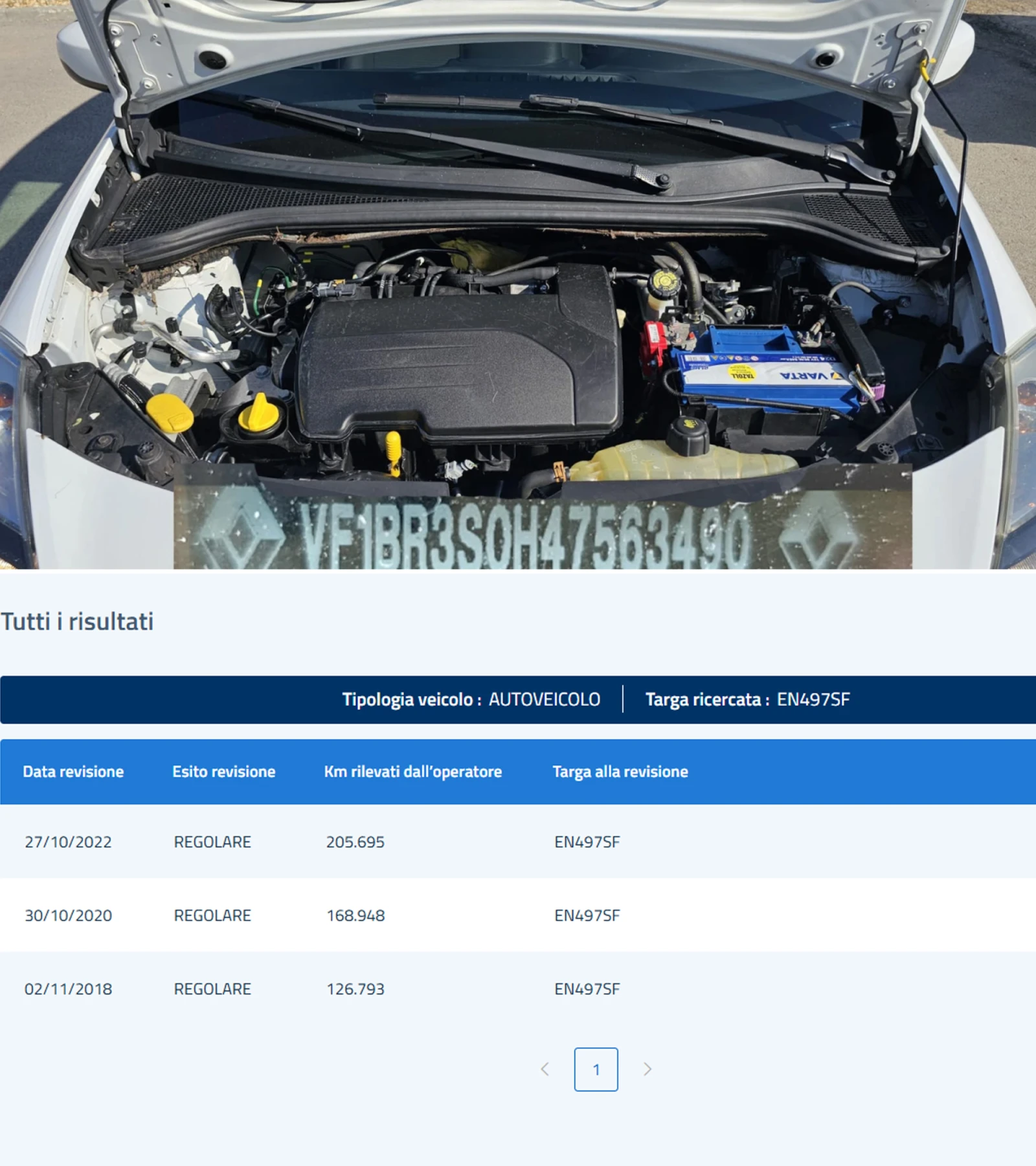This screenshot has width=1036, height=1166.
Task: Click the 126.793 km value
Action: click(355, 989)
